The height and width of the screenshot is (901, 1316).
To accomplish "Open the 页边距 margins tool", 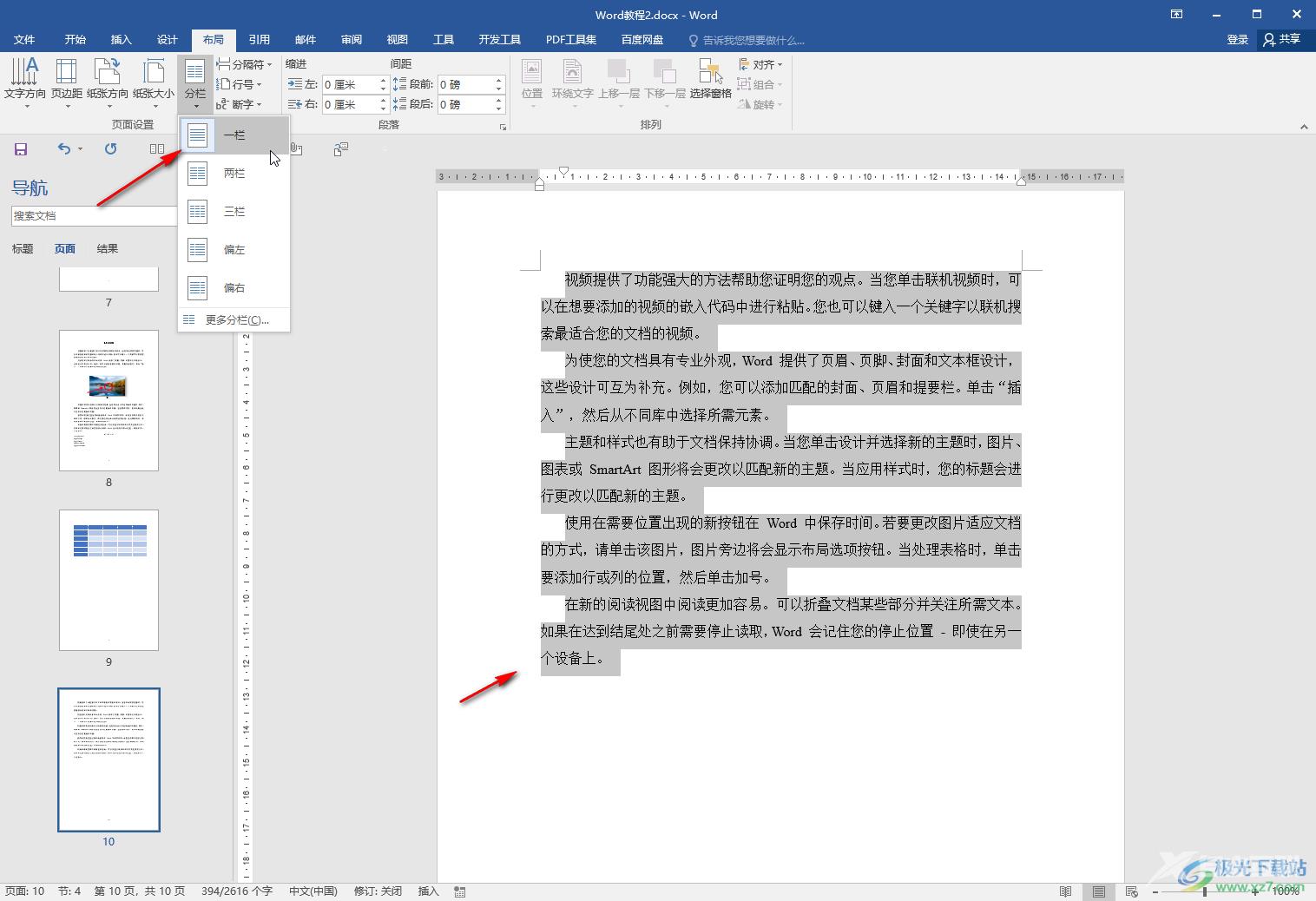I will [x=67, y=82].
